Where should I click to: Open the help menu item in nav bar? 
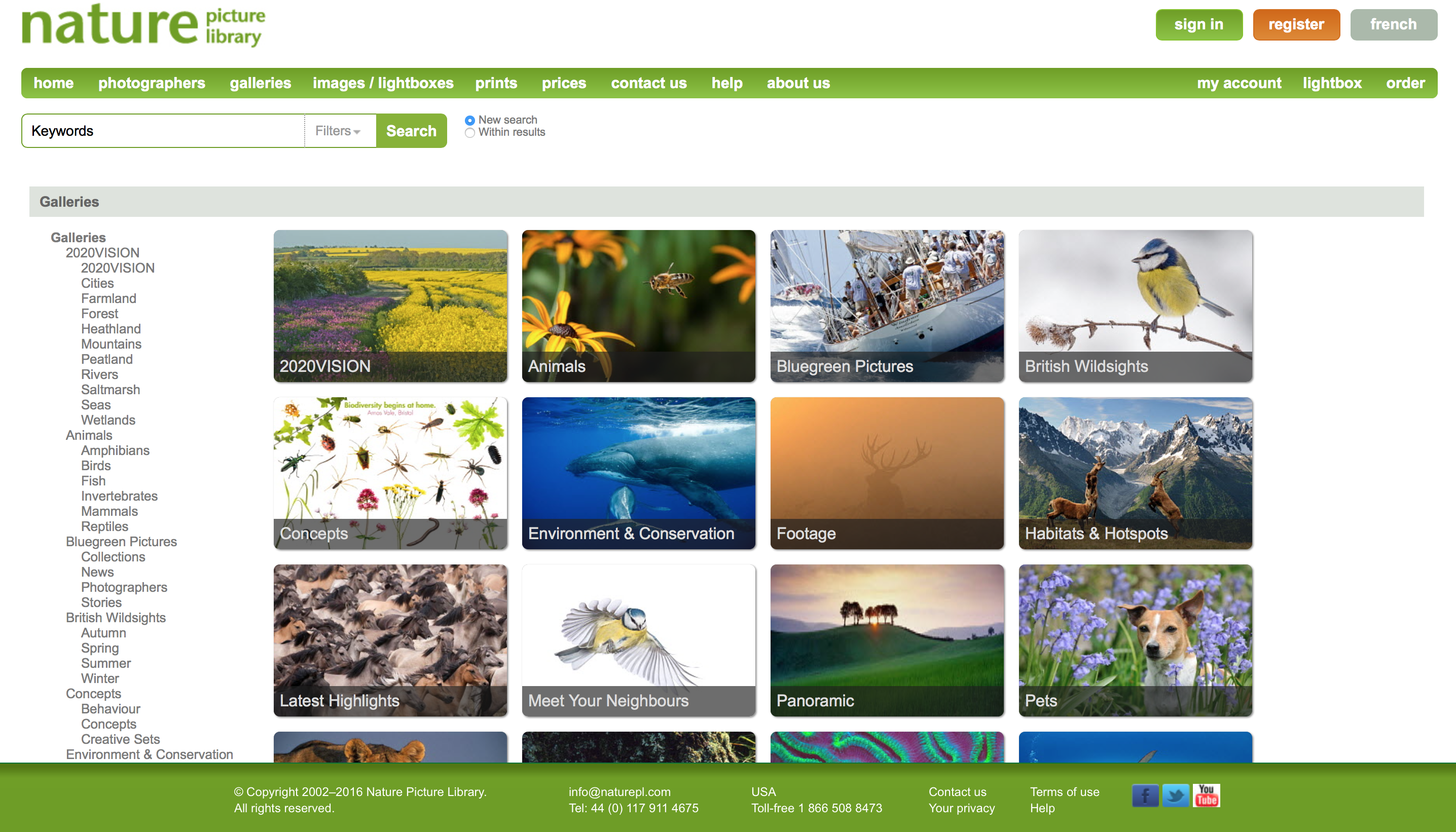(x=726, y=84)
